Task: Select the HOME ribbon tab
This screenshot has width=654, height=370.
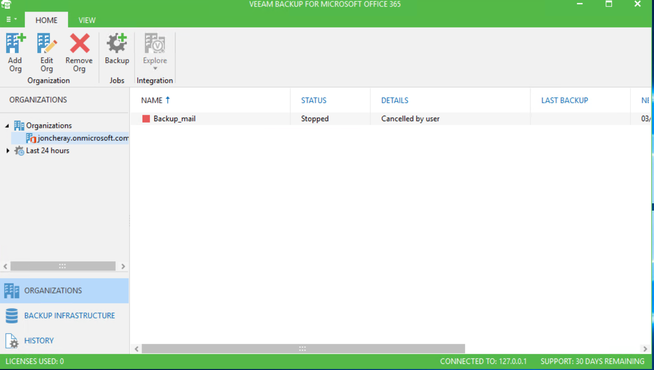Action: coord(46,20)
